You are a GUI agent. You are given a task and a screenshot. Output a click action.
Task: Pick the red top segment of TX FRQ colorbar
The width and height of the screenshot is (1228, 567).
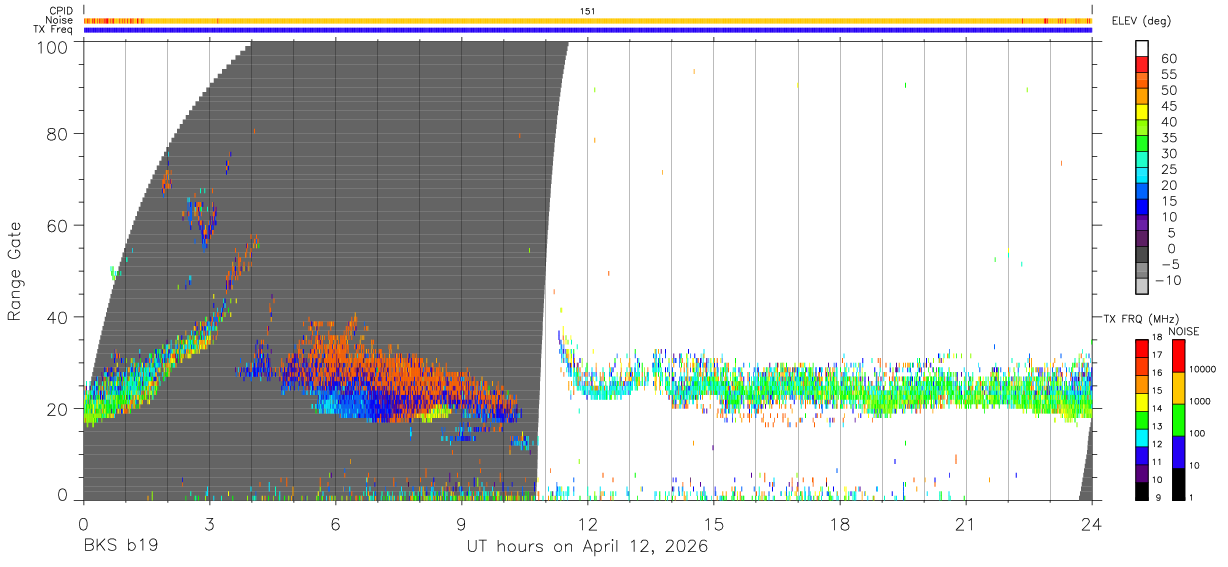pos(1142,348)
